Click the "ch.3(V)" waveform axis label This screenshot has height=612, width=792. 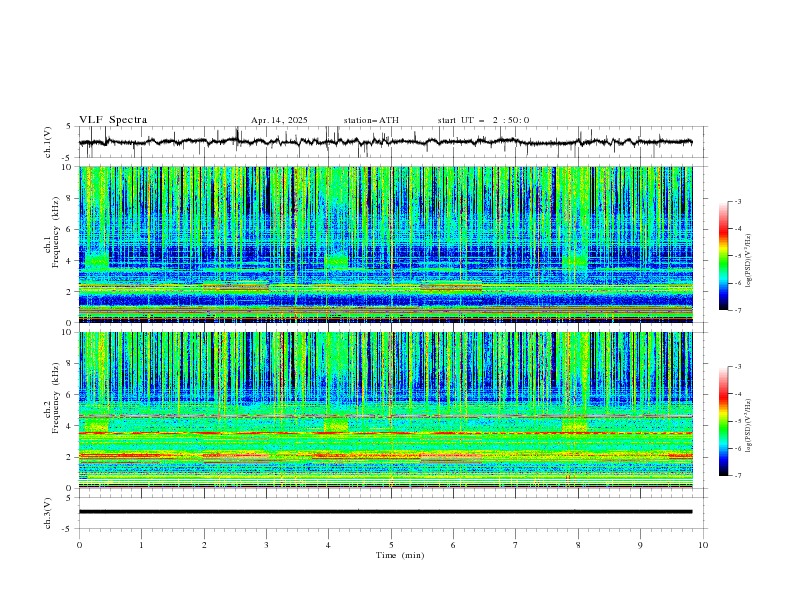tap(48, 513)
